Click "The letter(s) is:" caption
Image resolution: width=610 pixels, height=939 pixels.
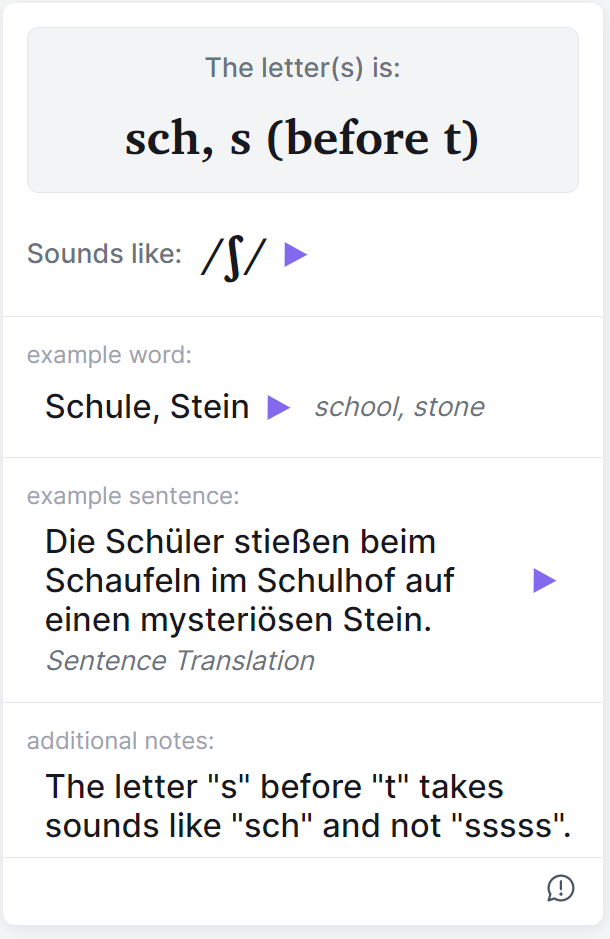click(302, 68)
